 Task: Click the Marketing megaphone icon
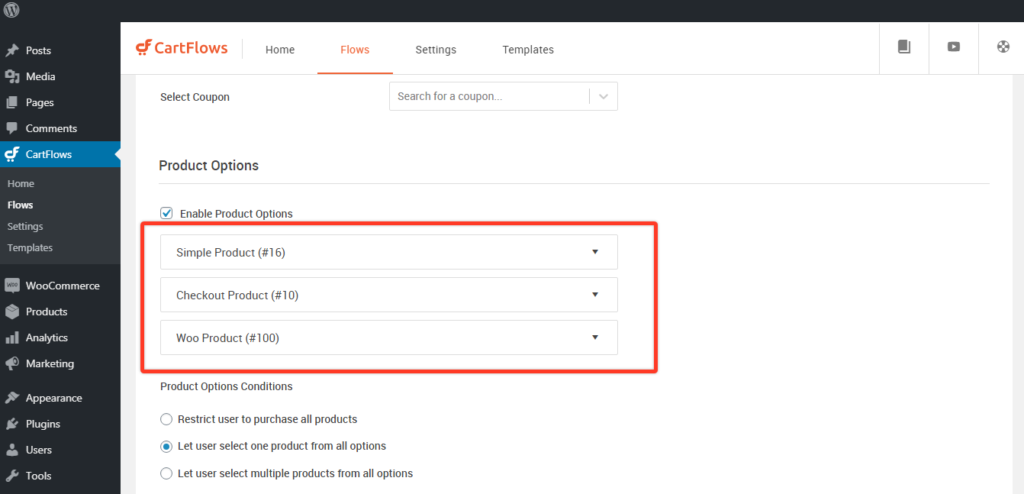[x=12, y=363]
